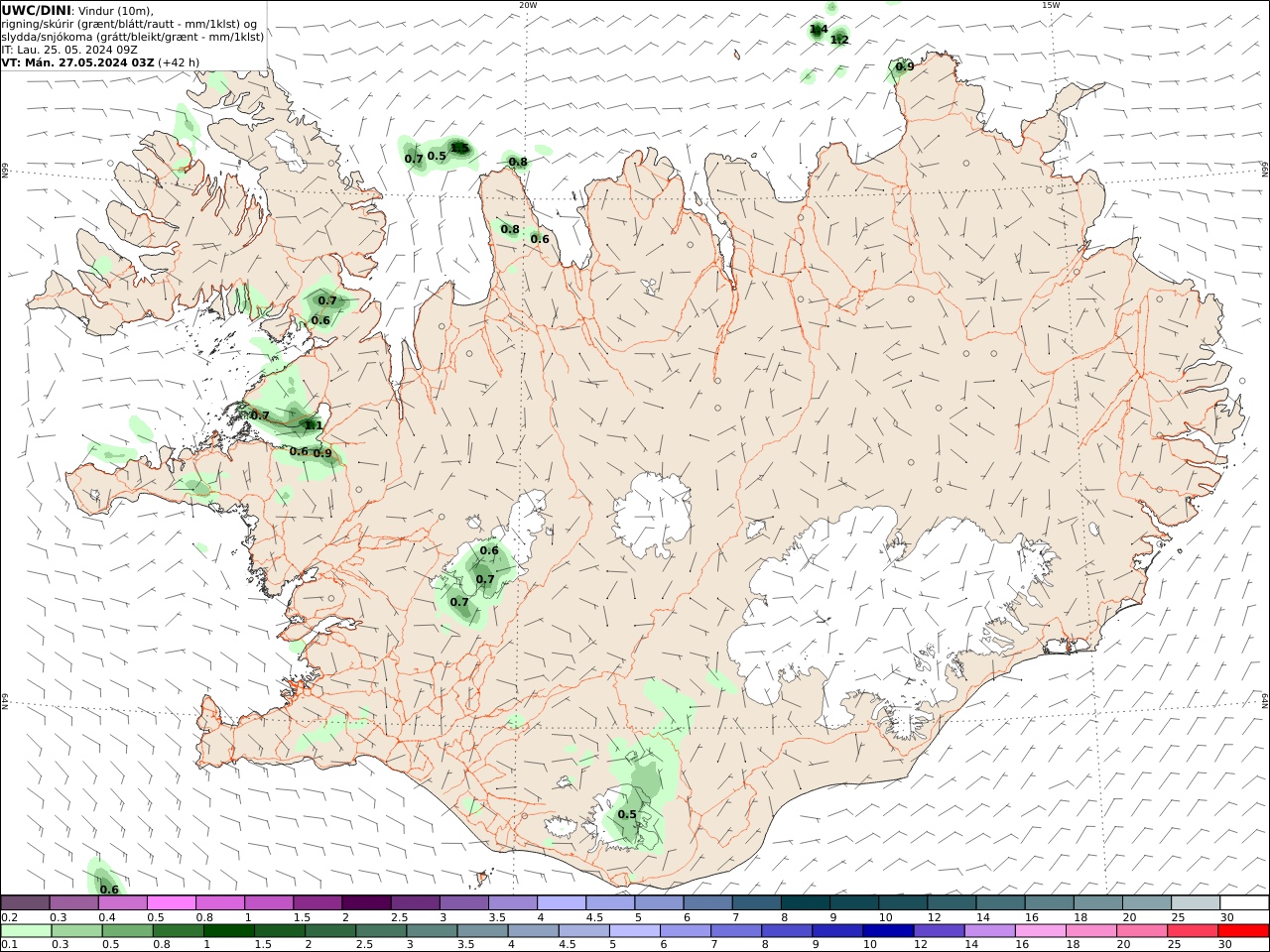Click the '20W' longitude label at top
1270x952 pixels.
coord(528,5)
